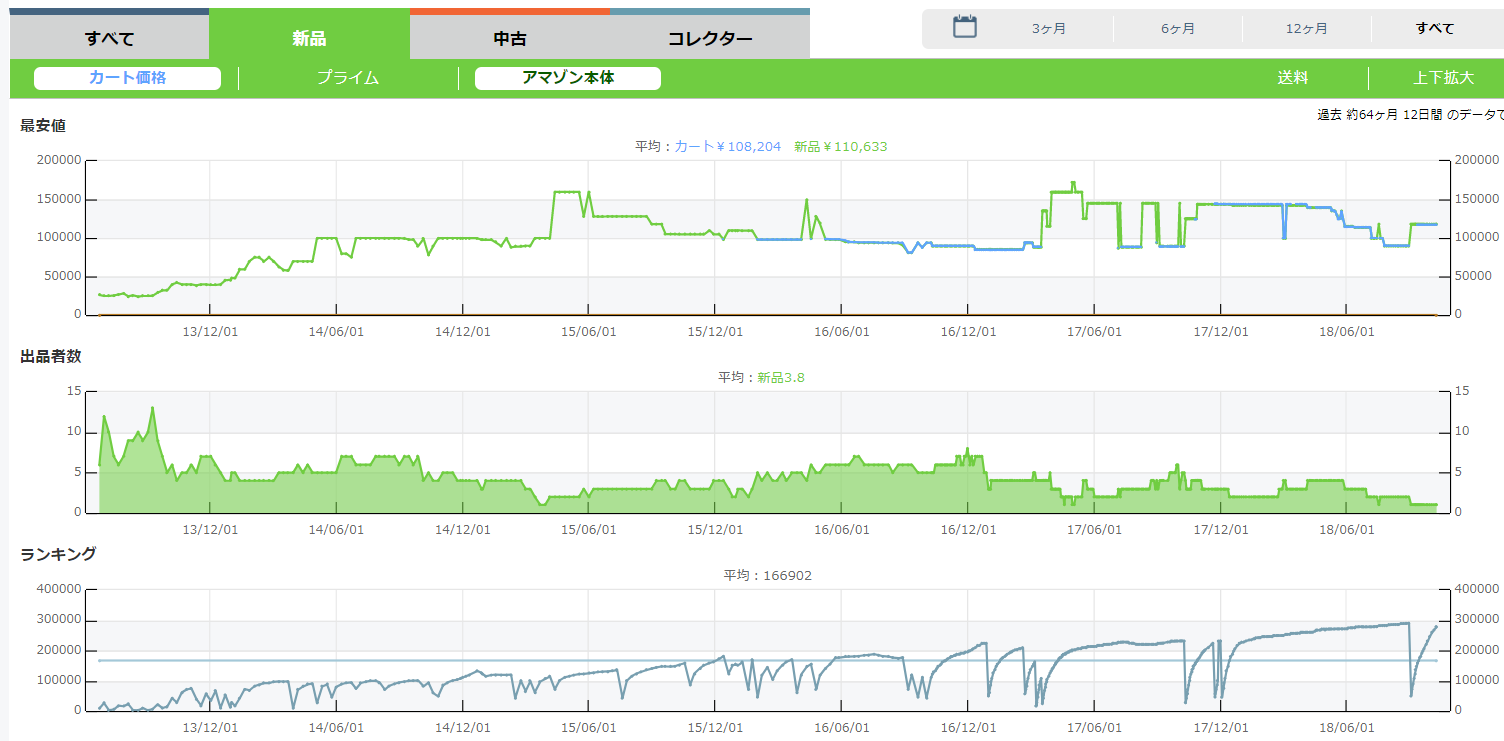Viewport: 1504px width, 741px height.
Task: Switch to the 中古 tab
Action: pos(509,39)
